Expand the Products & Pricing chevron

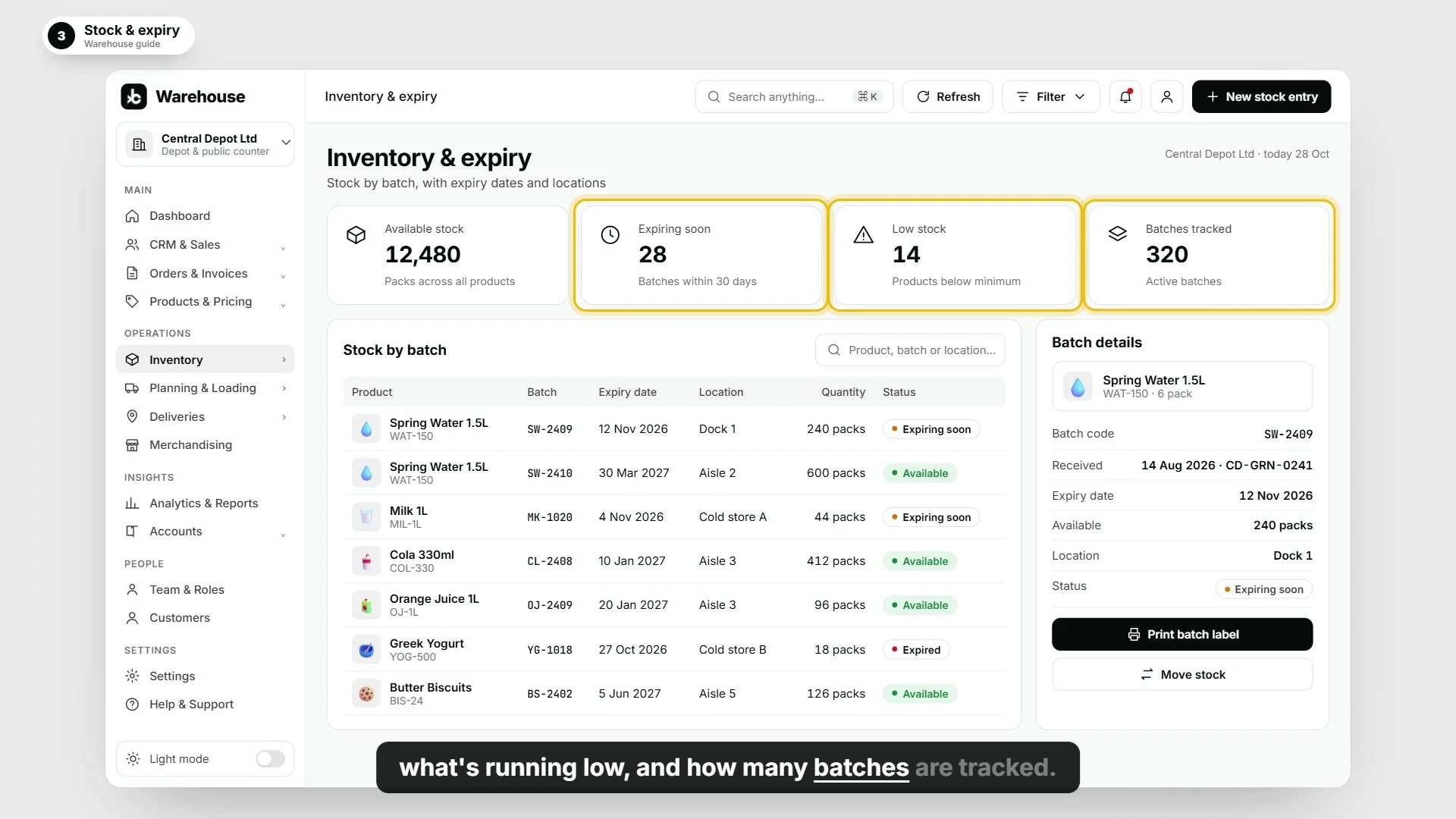(x=283, y=305)
